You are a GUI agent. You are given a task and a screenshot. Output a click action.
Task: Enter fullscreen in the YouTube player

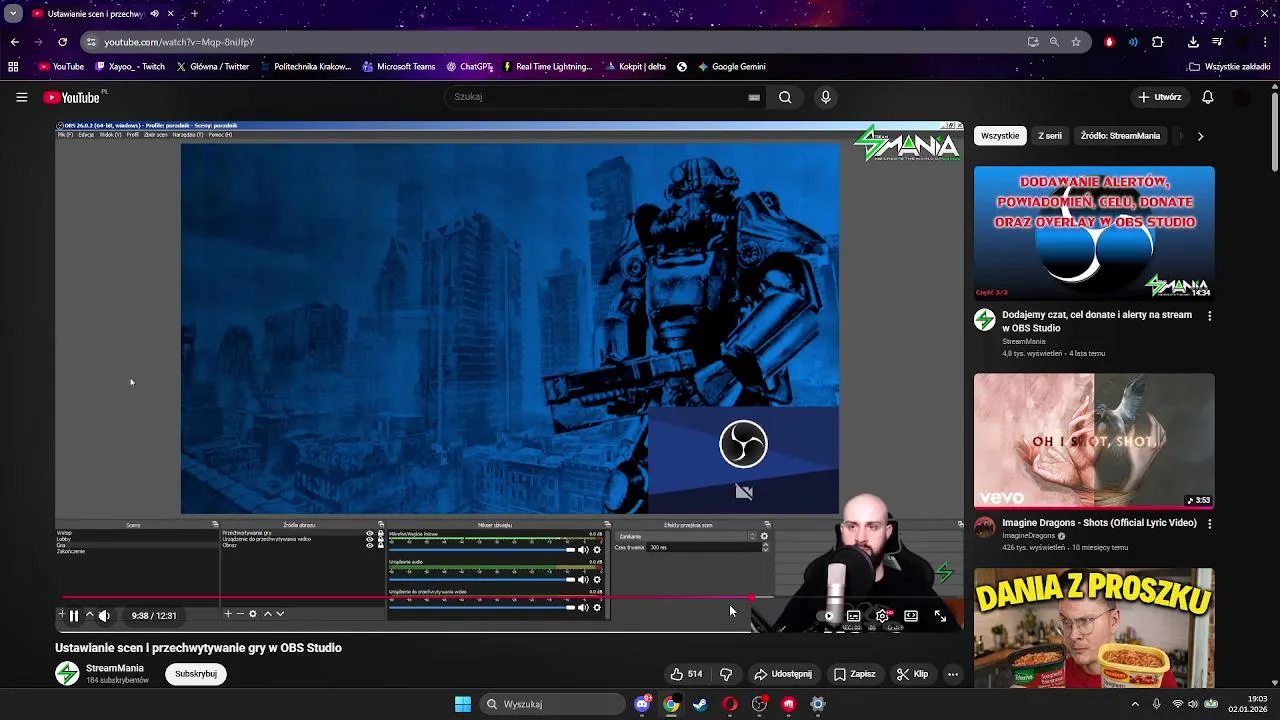[x=940, y=616]
